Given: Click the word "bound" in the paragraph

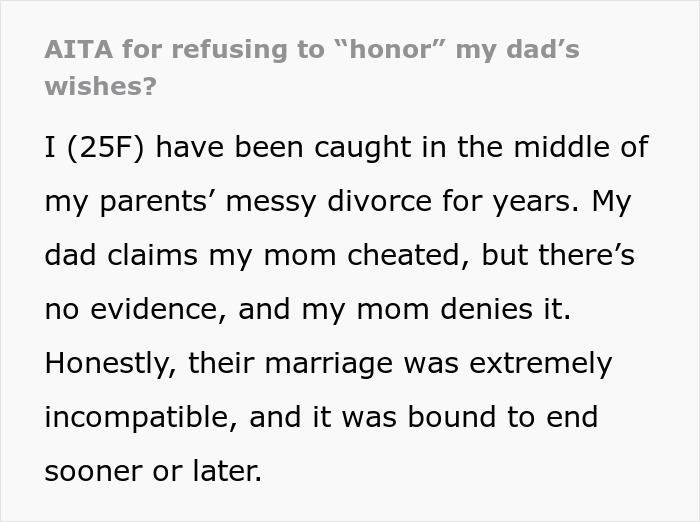Looking at the screenshot, I should click(x=452, y=417).
